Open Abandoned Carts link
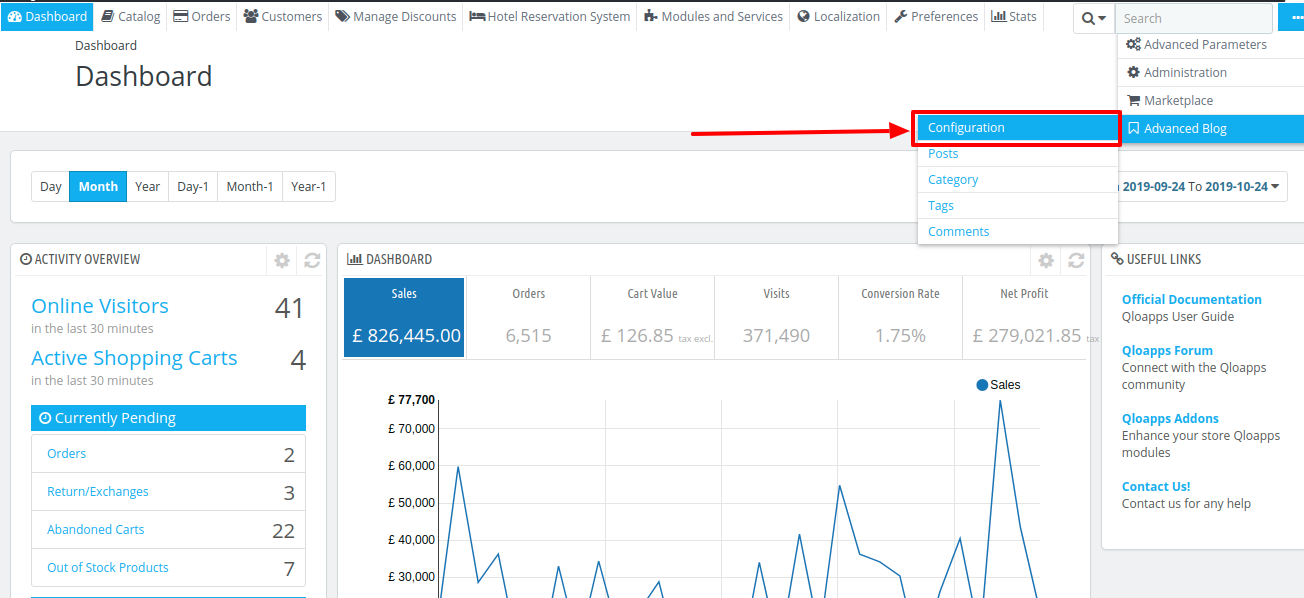Image resolution: width=1304 pixels, height=598 pixels. pyautogui.click(x=96, y=530)
